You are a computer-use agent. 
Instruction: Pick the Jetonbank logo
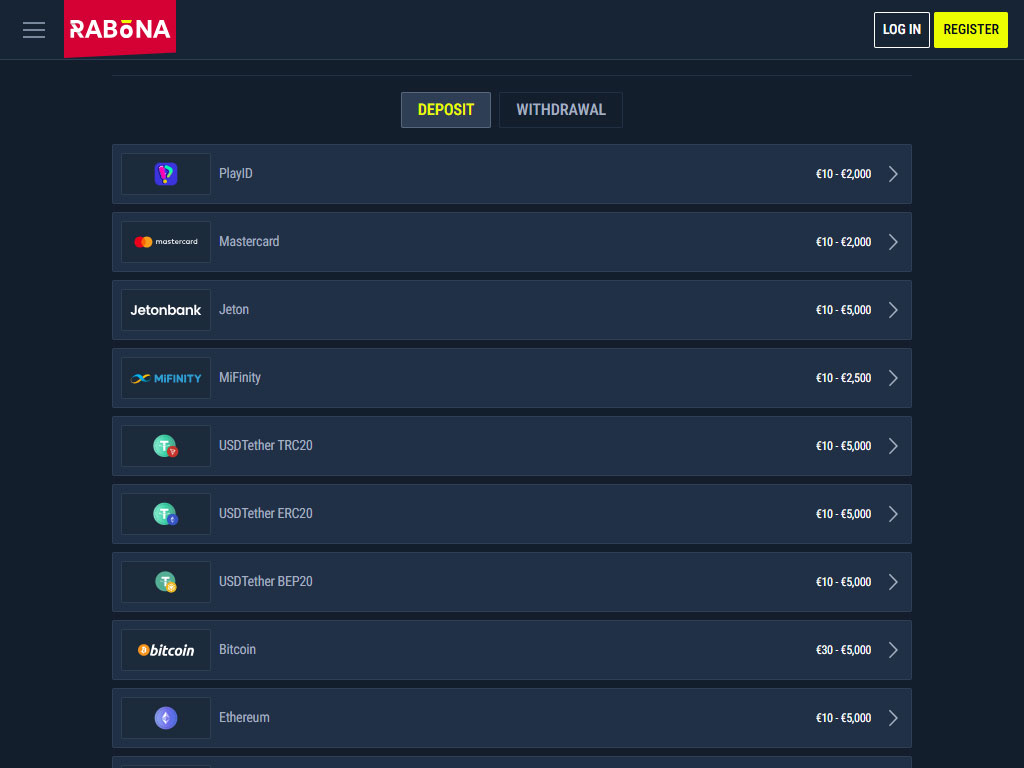point(166,310)
